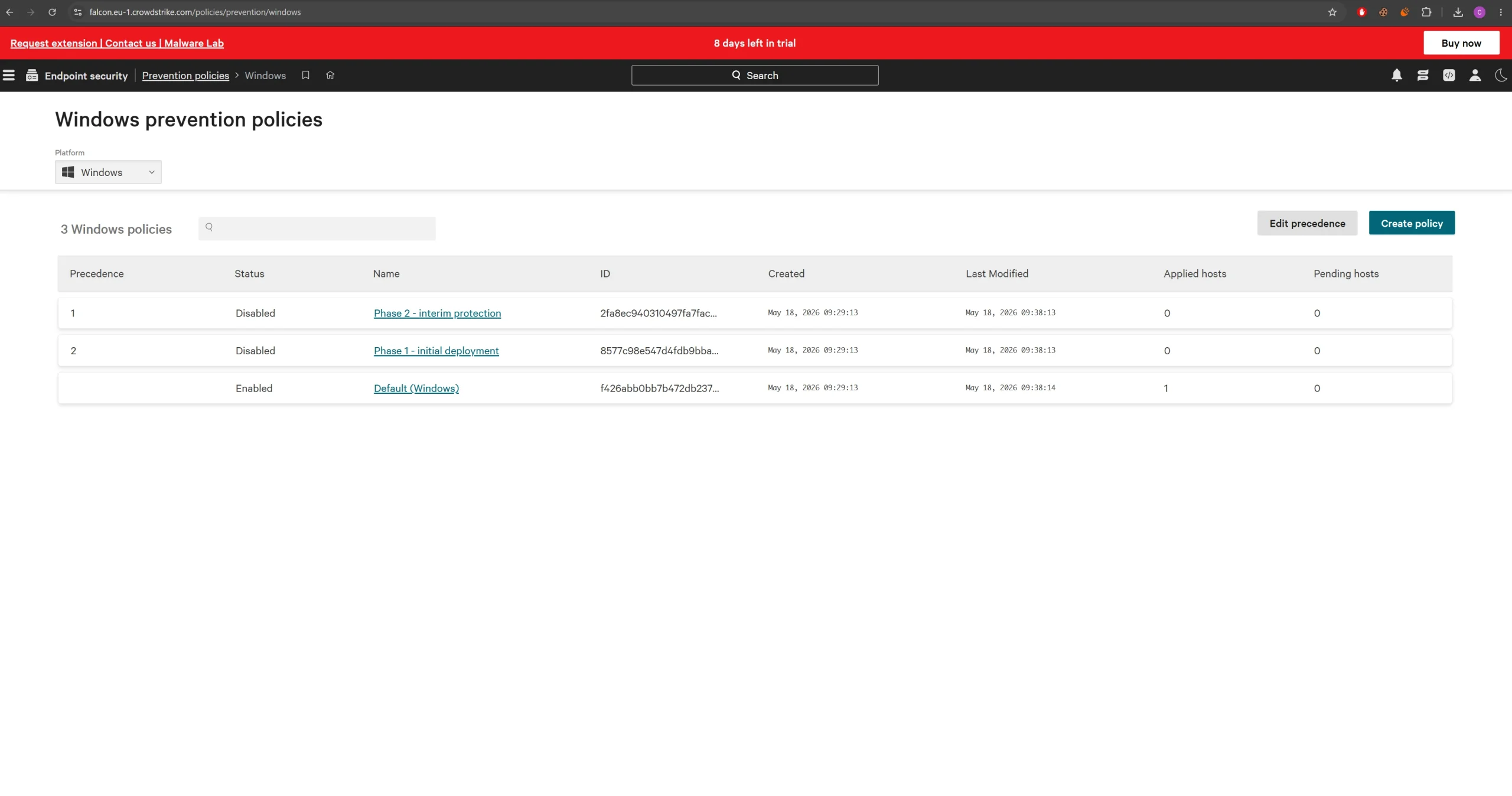1512x796 pixels.
Task: Click the Enabled status of Default policy
Action: click(254, 388)
